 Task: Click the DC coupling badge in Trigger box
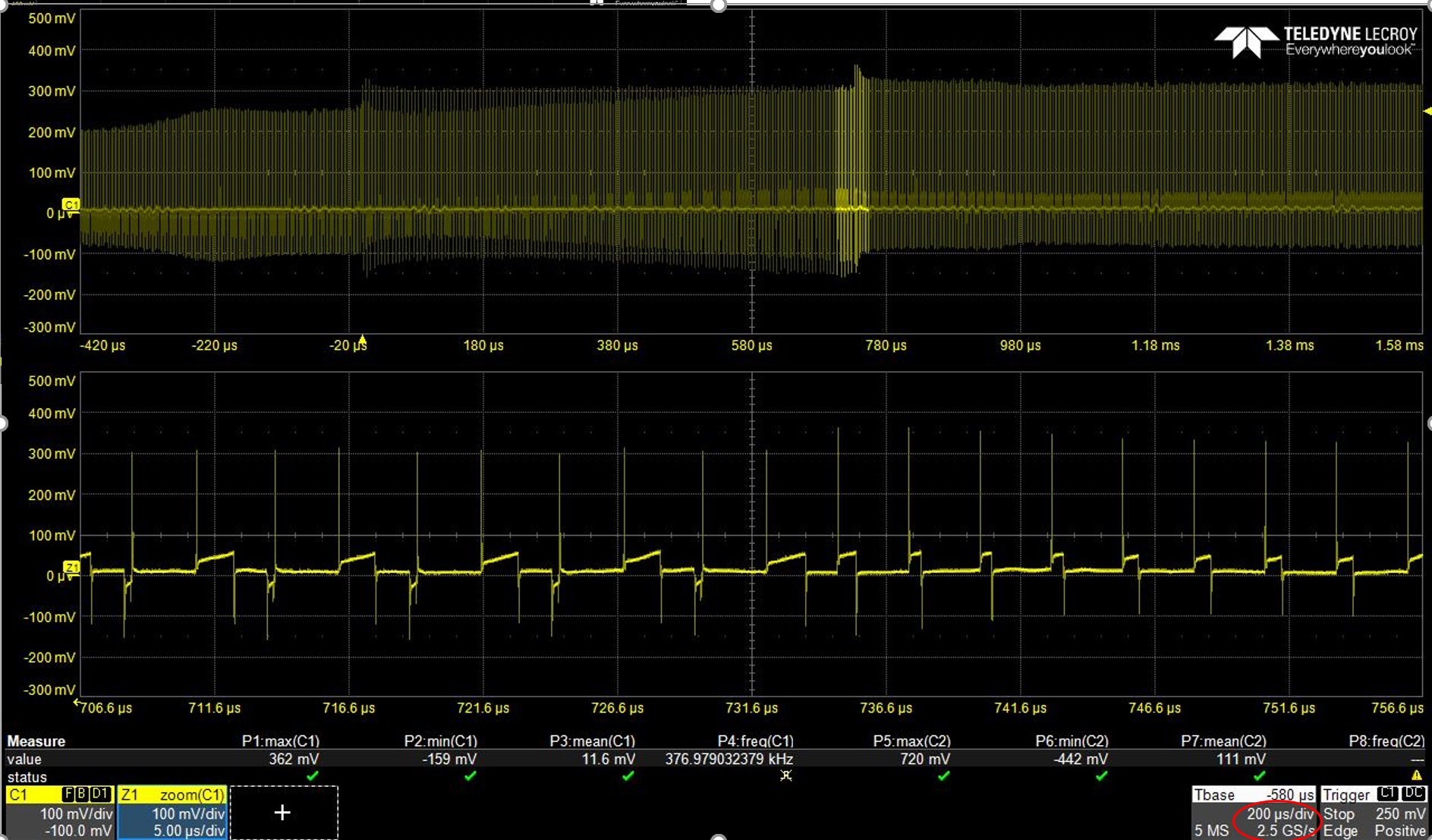click(1413, 794)
